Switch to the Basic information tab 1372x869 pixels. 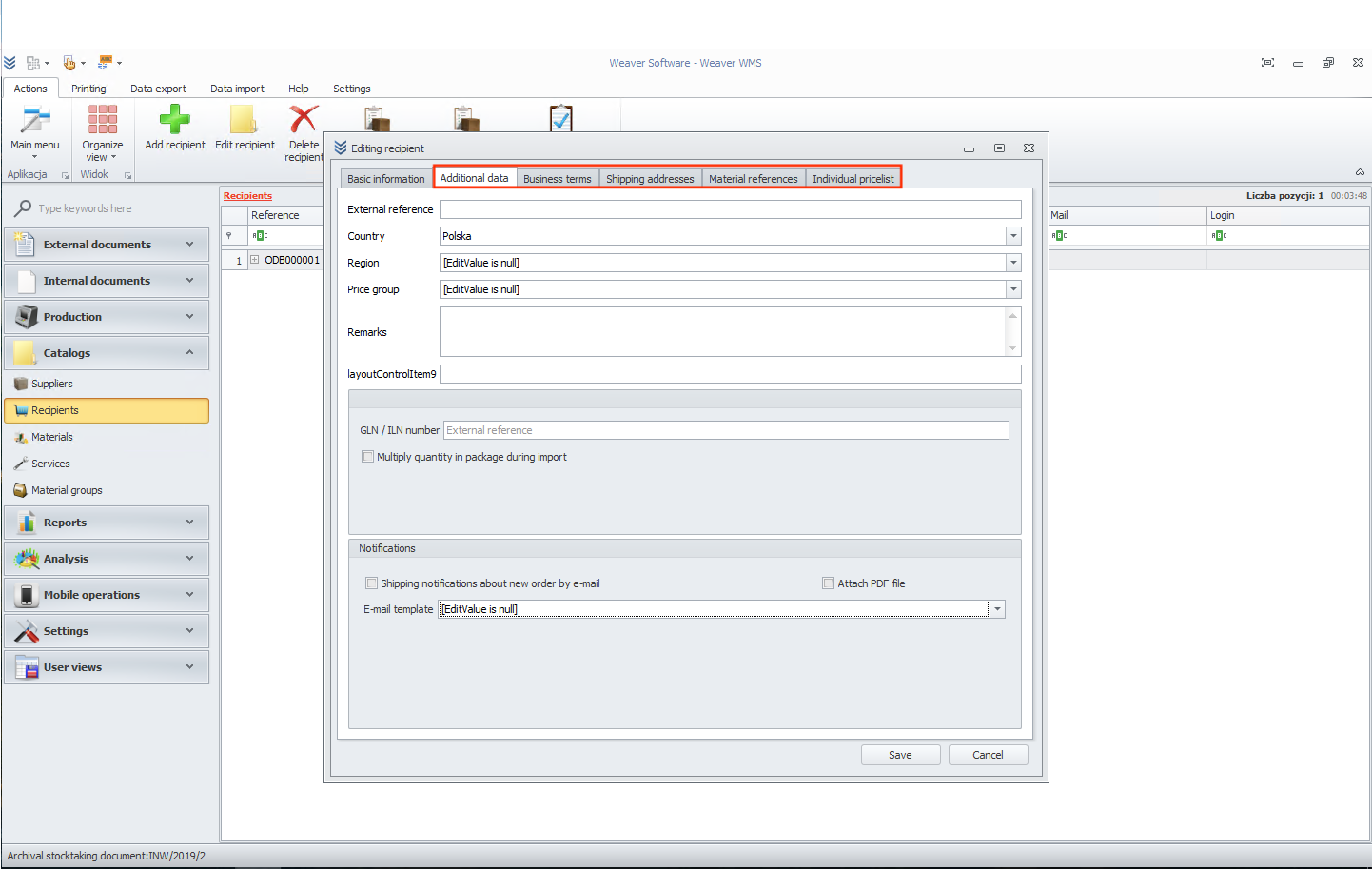(386, 179)
